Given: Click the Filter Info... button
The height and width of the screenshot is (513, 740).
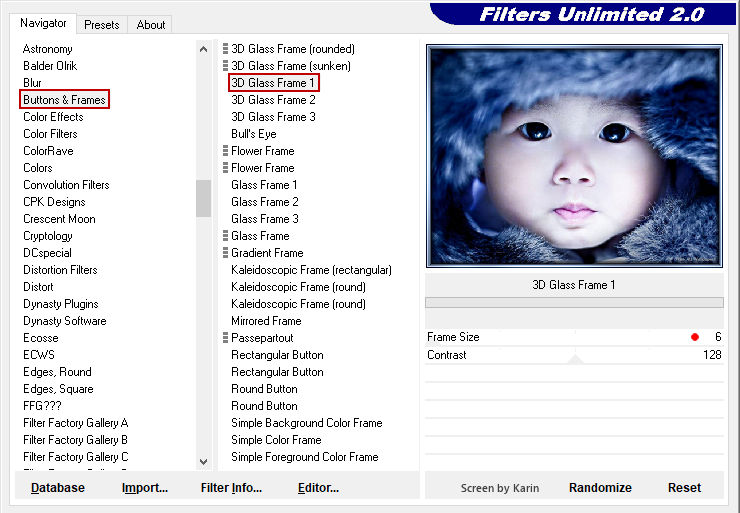Looking at the screenshot, I should tap(231, 488).
